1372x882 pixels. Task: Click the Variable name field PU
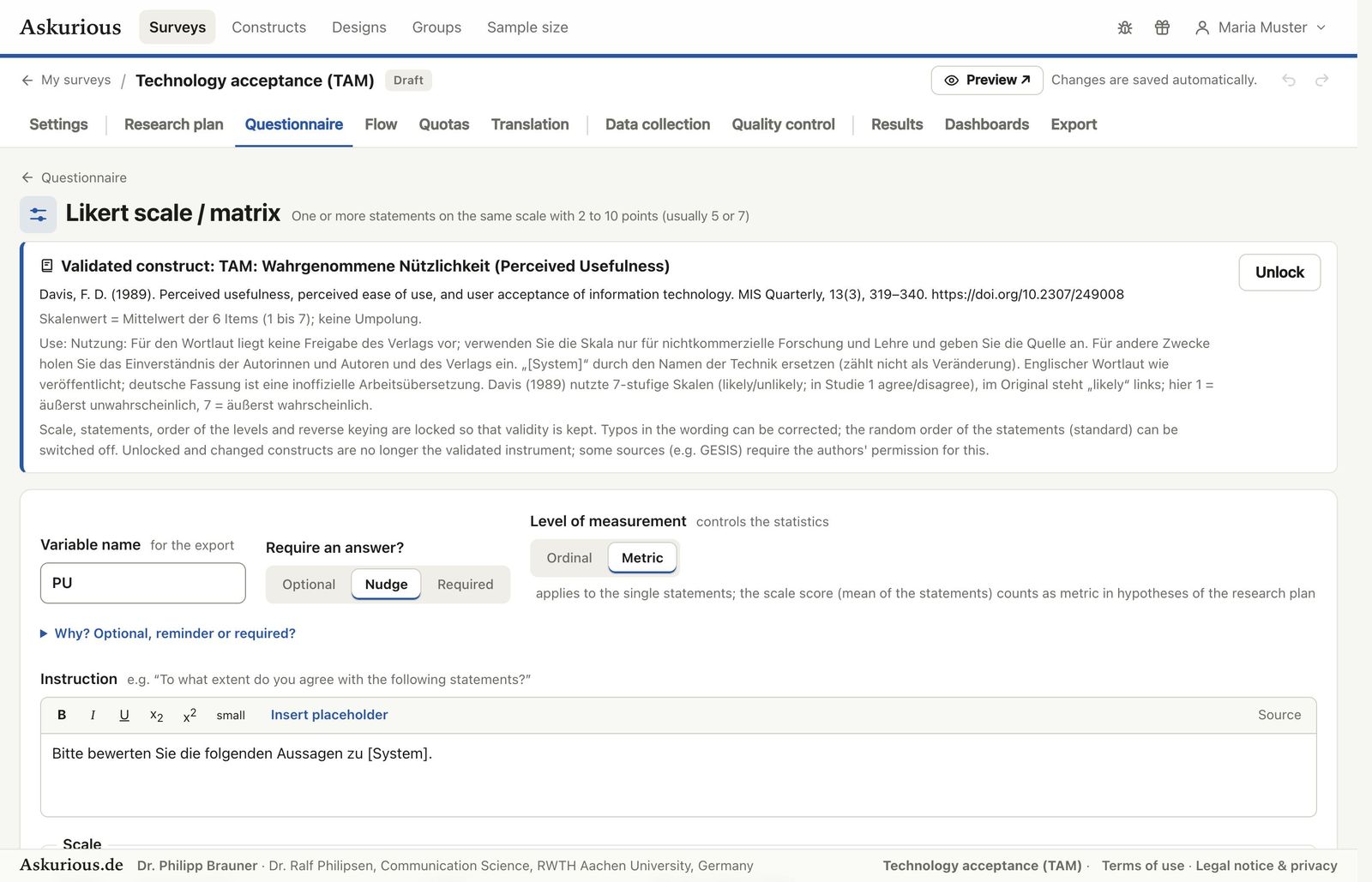pyautogui.click(x=143, y=583)
